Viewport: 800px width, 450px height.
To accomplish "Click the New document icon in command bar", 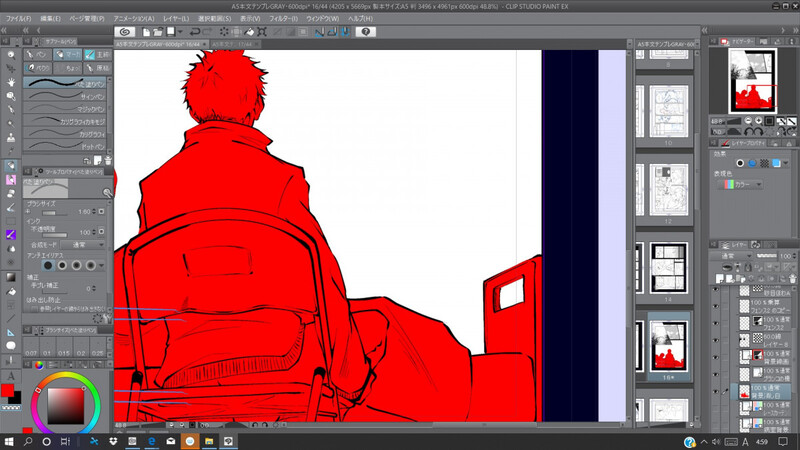I will click(146, 32).
